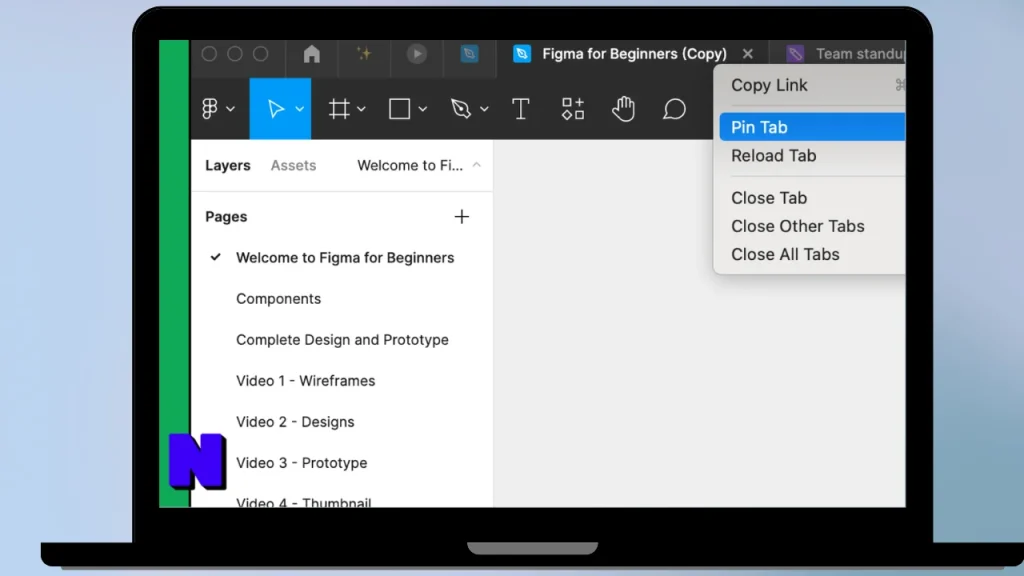Go to the "Video 4 - Thumbnail" page

click(304, 502)
